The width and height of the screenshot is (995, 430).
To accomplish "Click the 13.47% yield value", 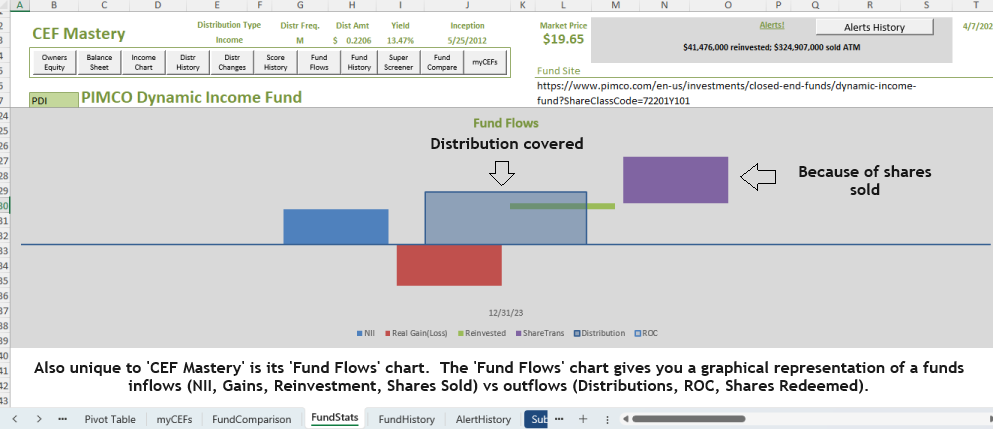I will 400,40.
